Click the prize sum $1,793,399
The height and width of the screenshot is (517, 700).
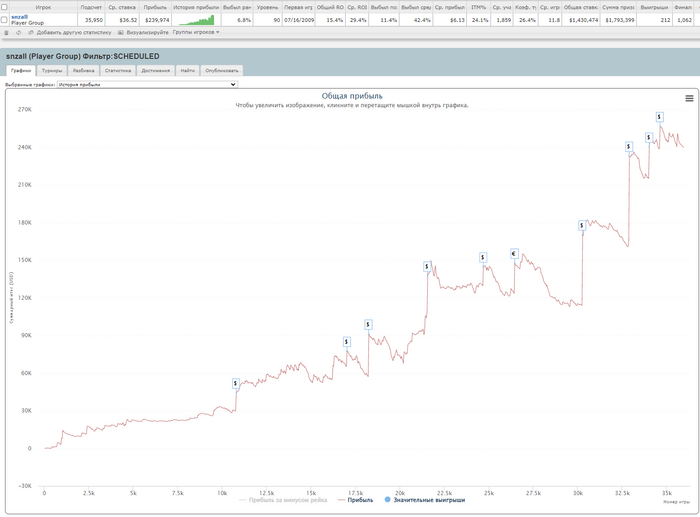click(x=620, y=20)
